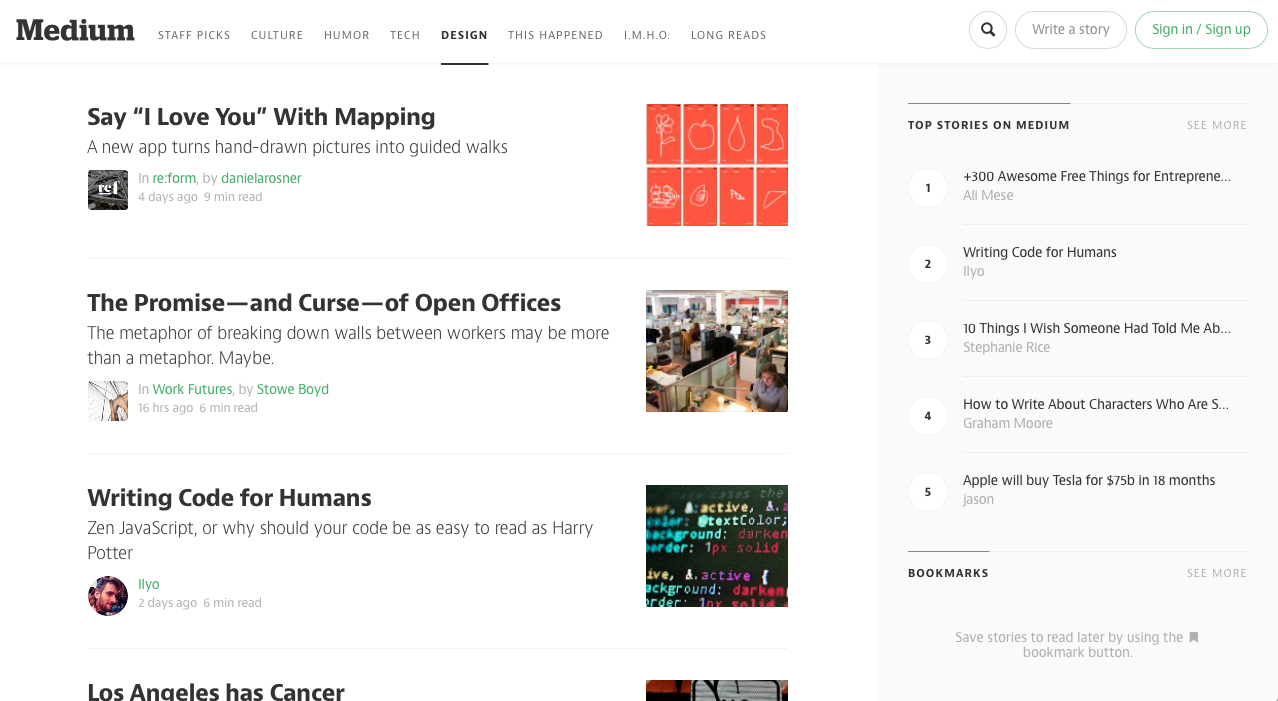This screenshot has height=701, width=1278.
Task: Open 10 Things I Wish Someone Had Told Me
Action: [1097, 329]
